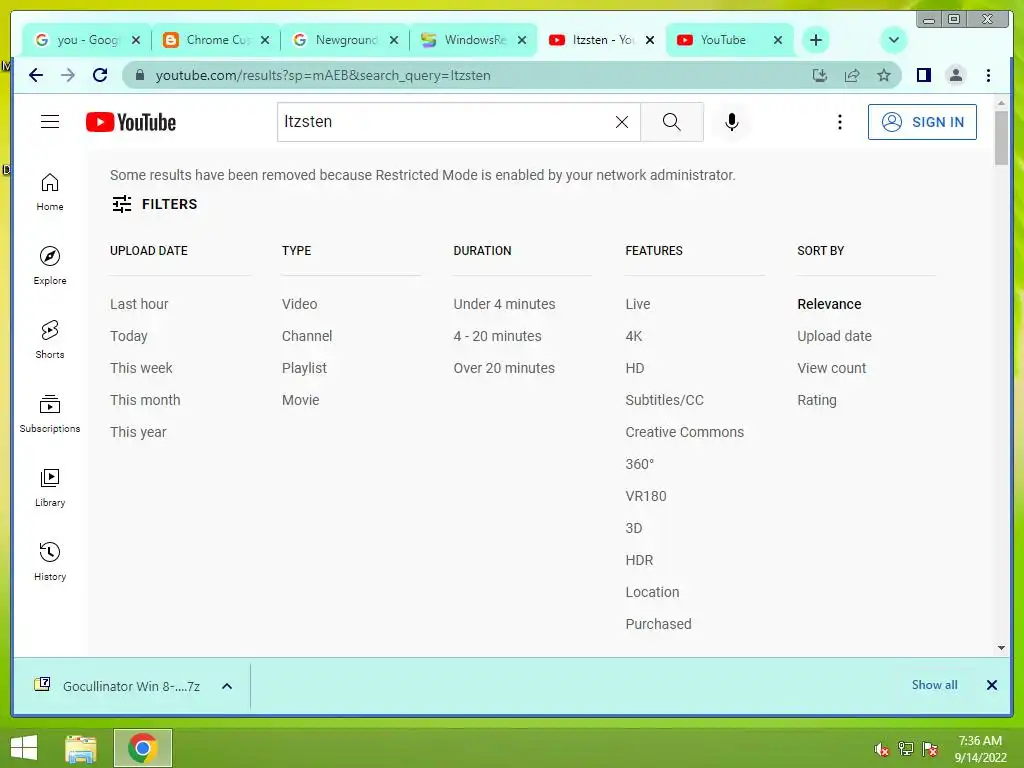
Task: Filter by Last hour
Action: click(139, 304)
